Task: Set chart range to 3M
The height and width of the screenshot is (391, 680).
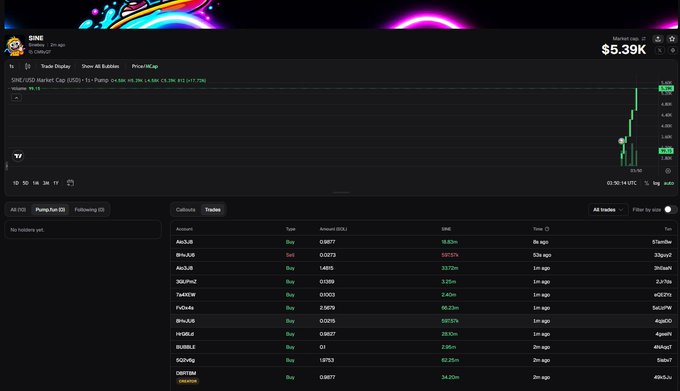Action: click(x=46, y=183)
